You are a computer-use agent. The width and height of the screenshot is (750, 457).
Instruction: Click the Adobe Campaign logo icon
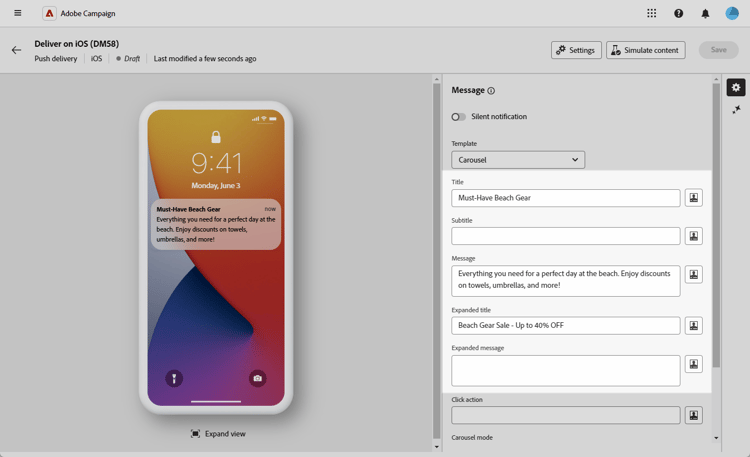(49, 13)
